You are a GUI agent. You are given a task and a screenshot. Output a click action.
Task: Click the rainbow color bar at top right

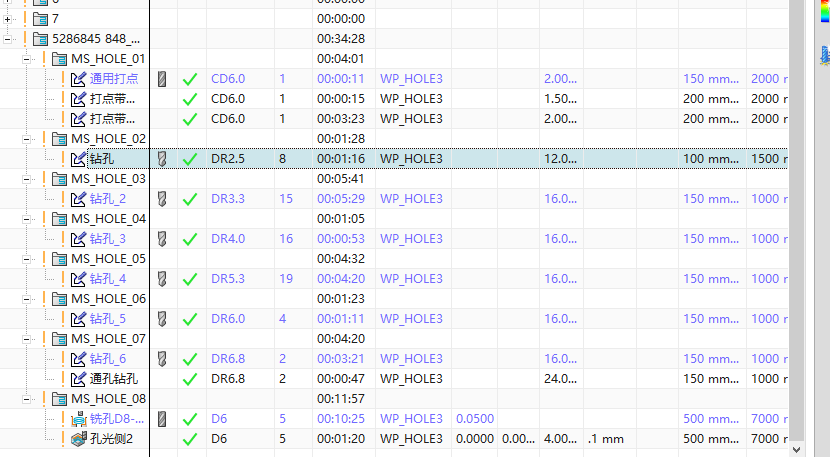825,11
